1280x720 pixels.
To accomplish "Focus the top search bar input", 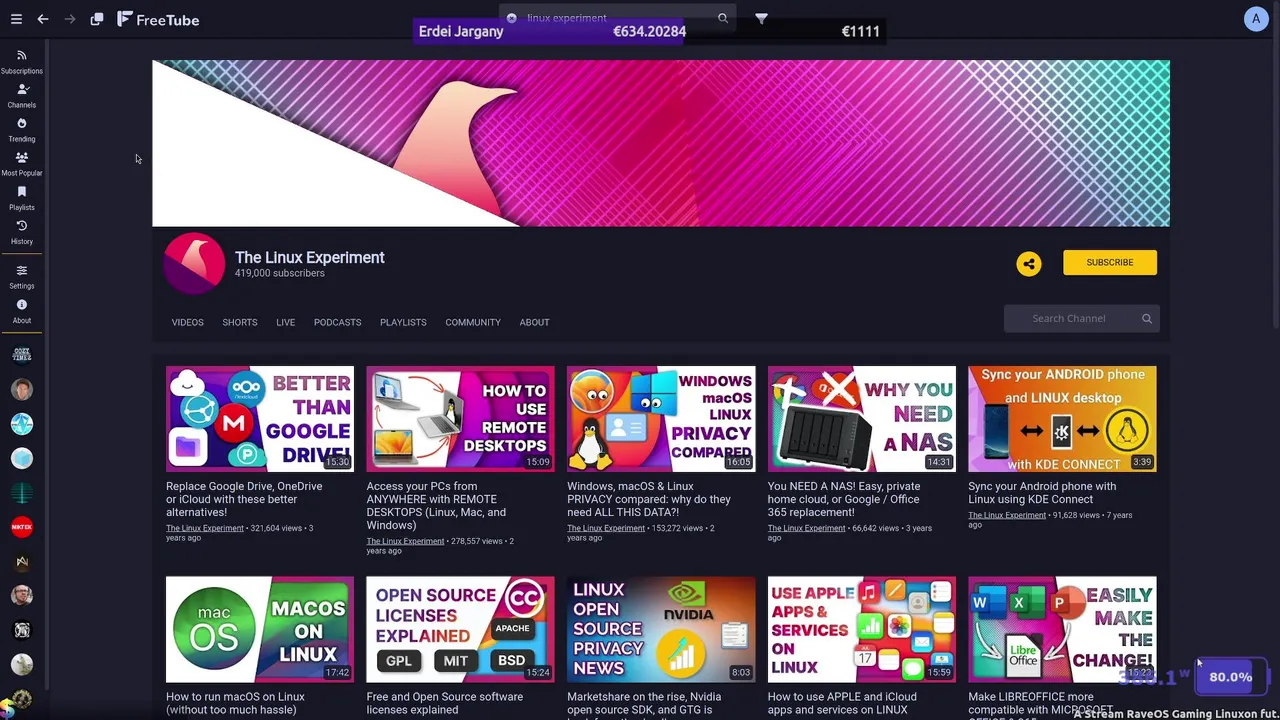I will pos(617,18).
